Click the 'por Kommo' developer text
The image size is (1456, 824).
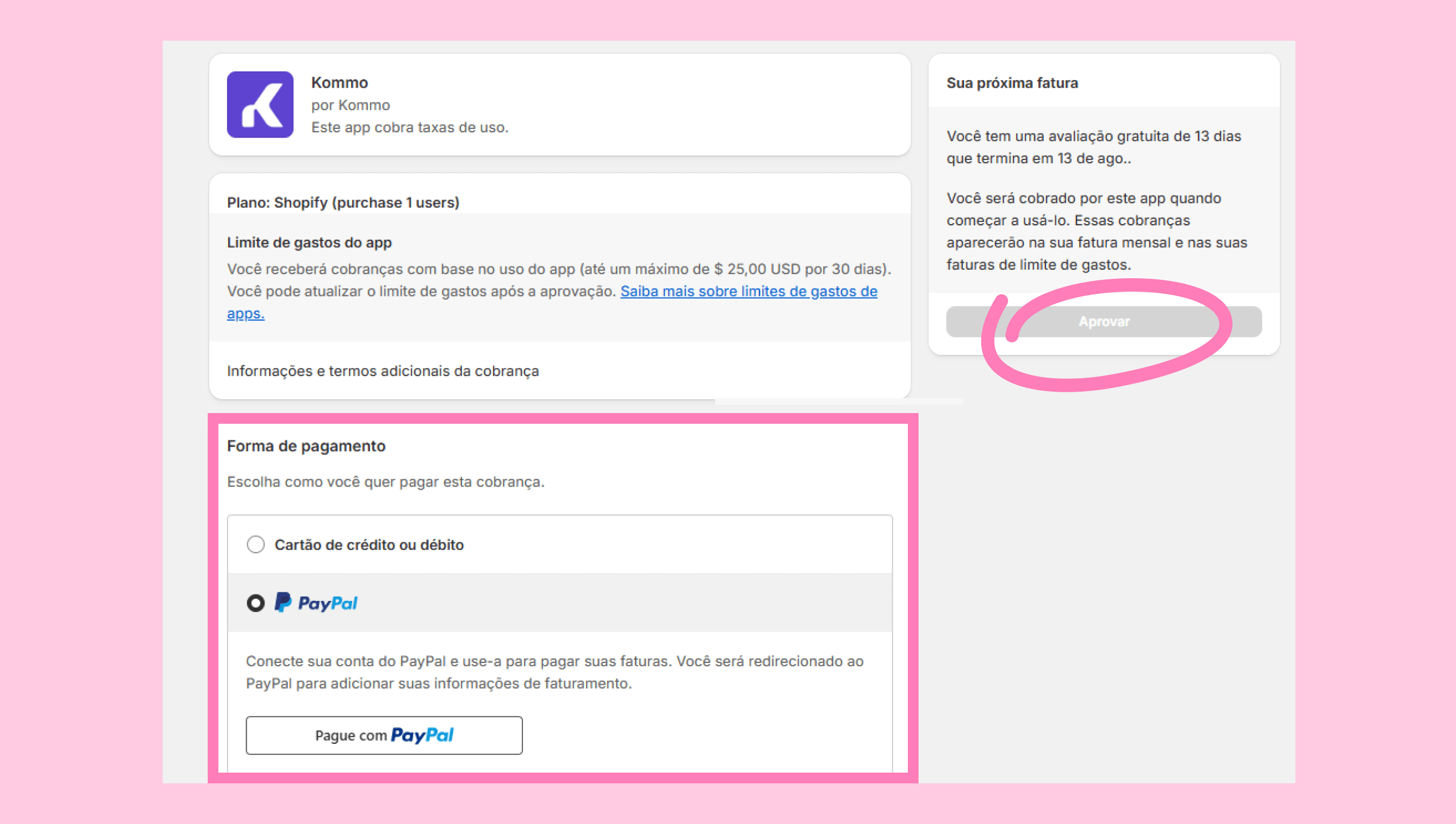[x=351, y=105]
